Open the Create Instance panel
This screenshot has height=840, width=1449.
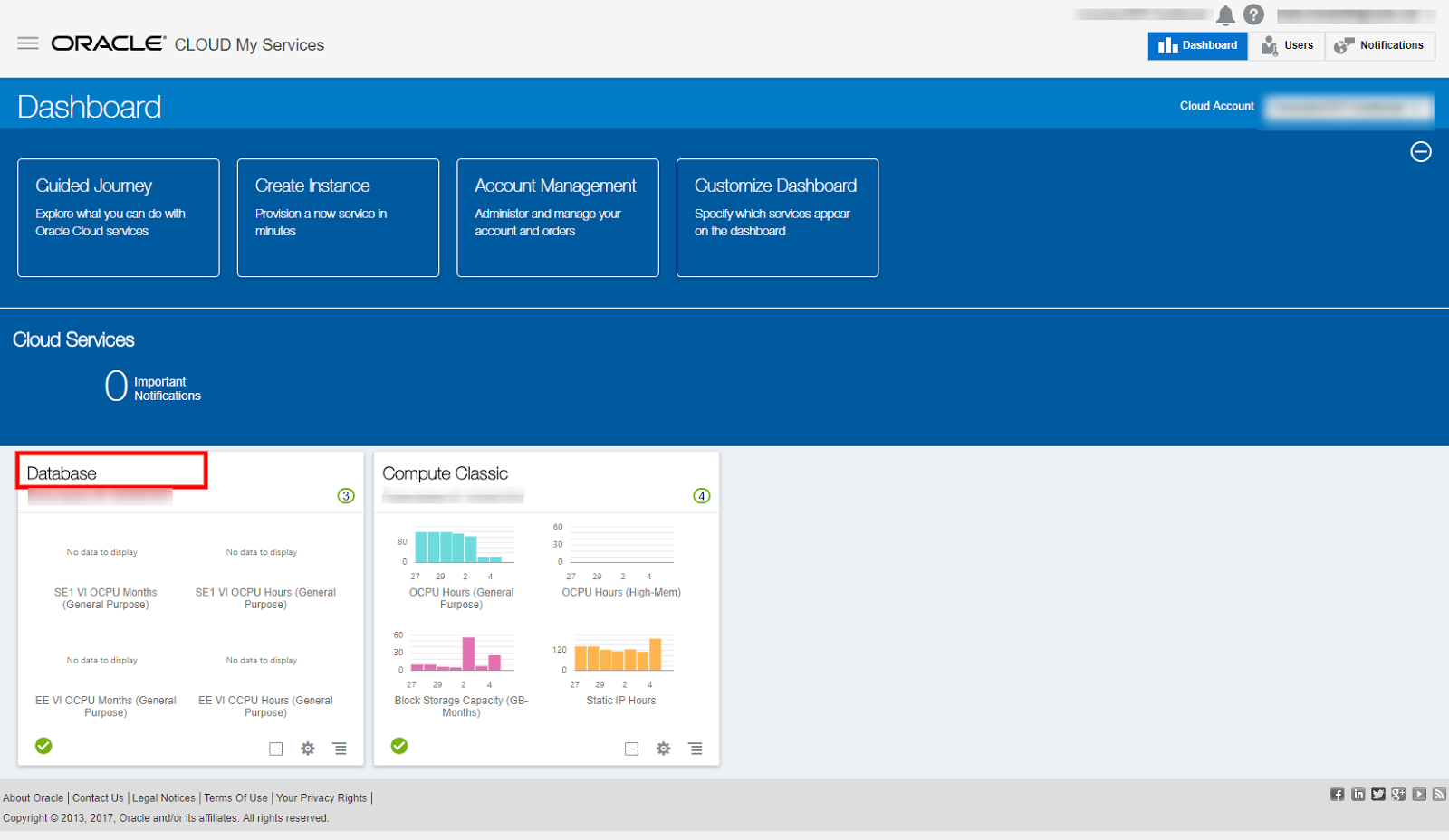(338, 217)
